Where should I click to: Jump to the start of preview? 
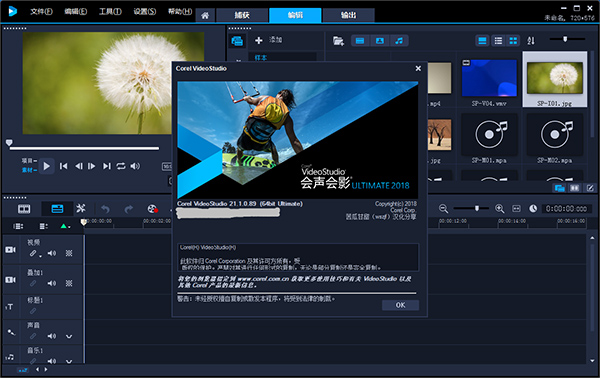(64, 166)
